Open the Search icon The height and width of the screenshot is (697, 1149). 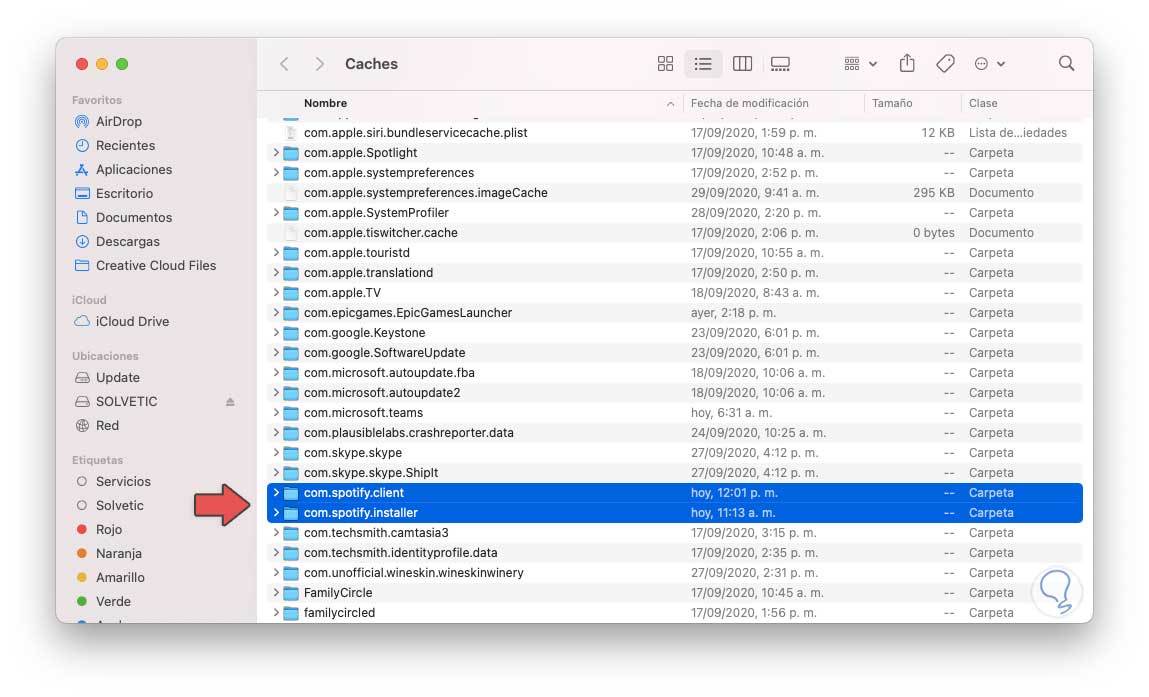(1066, 63)
